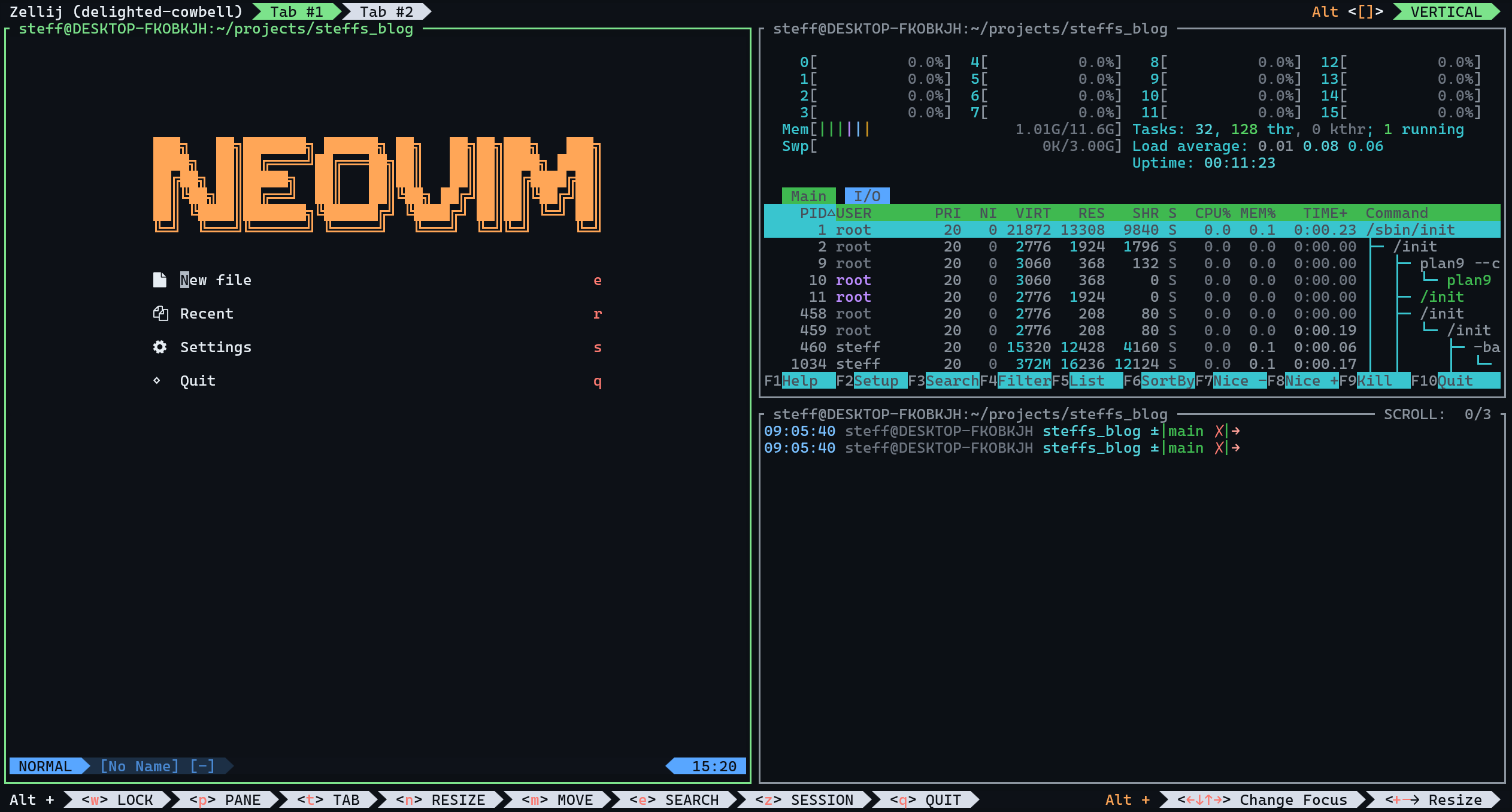Viewport: 1512px width, 812px height.
Task: Sort htop by the MEM% column
Action: (x=1258, y=213)
